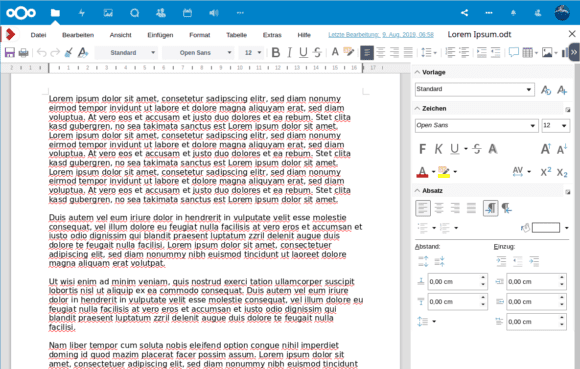Toggle strikethrough in the toolbar

pyautogui.click(x=317, y=53)
